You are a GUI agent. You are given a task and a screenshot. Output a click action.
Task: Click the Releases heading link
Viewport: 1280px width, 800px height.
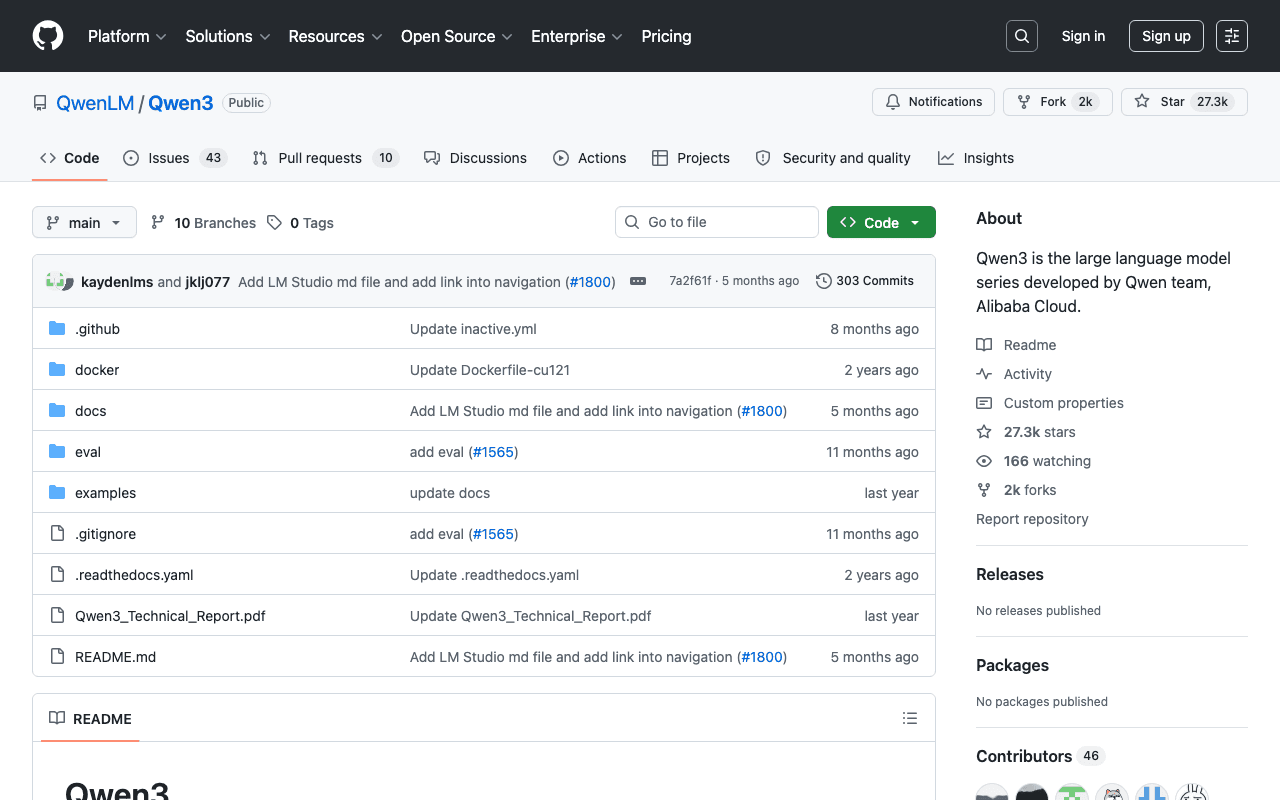tap(1010, 574)
